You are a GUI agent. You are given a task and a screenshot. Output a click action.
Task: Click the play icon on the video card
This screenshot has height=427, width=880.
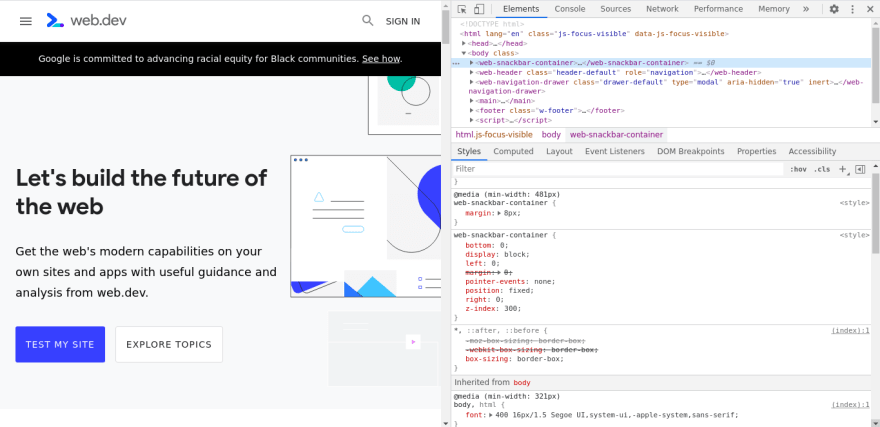pyautogui.click(x=413, y=341)
